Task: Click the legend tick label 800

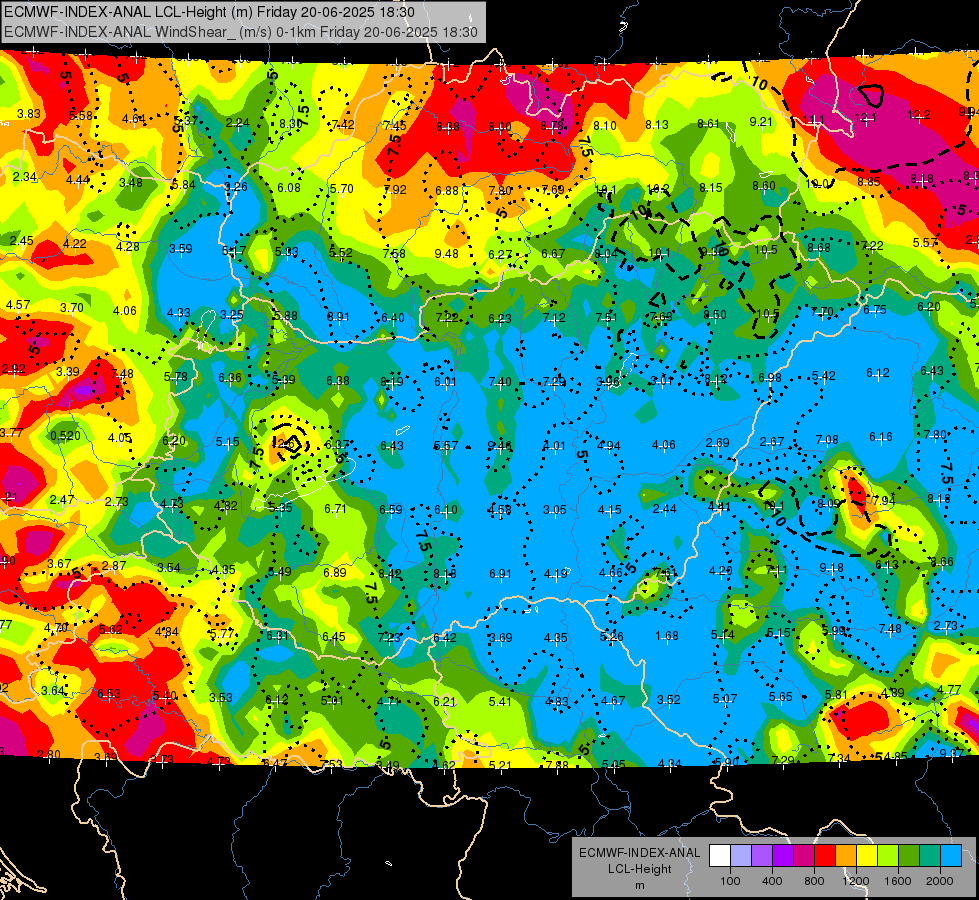Action: 814,881
